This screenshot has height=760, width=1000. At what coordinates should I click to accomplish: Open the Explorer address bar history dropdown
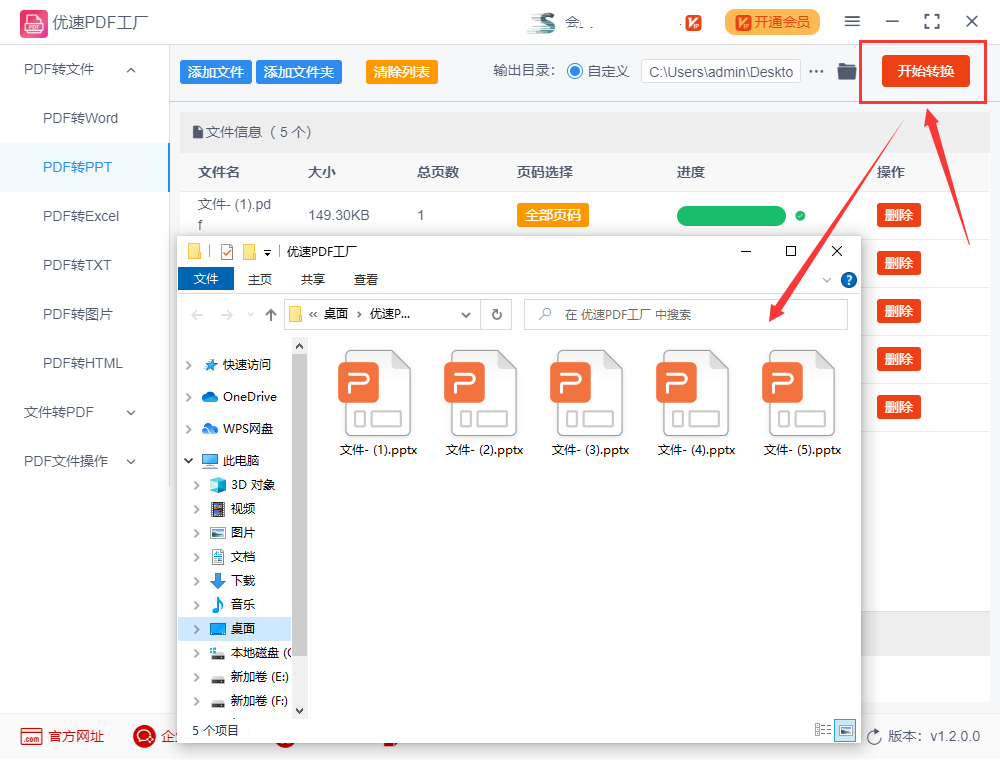[466, 315]
